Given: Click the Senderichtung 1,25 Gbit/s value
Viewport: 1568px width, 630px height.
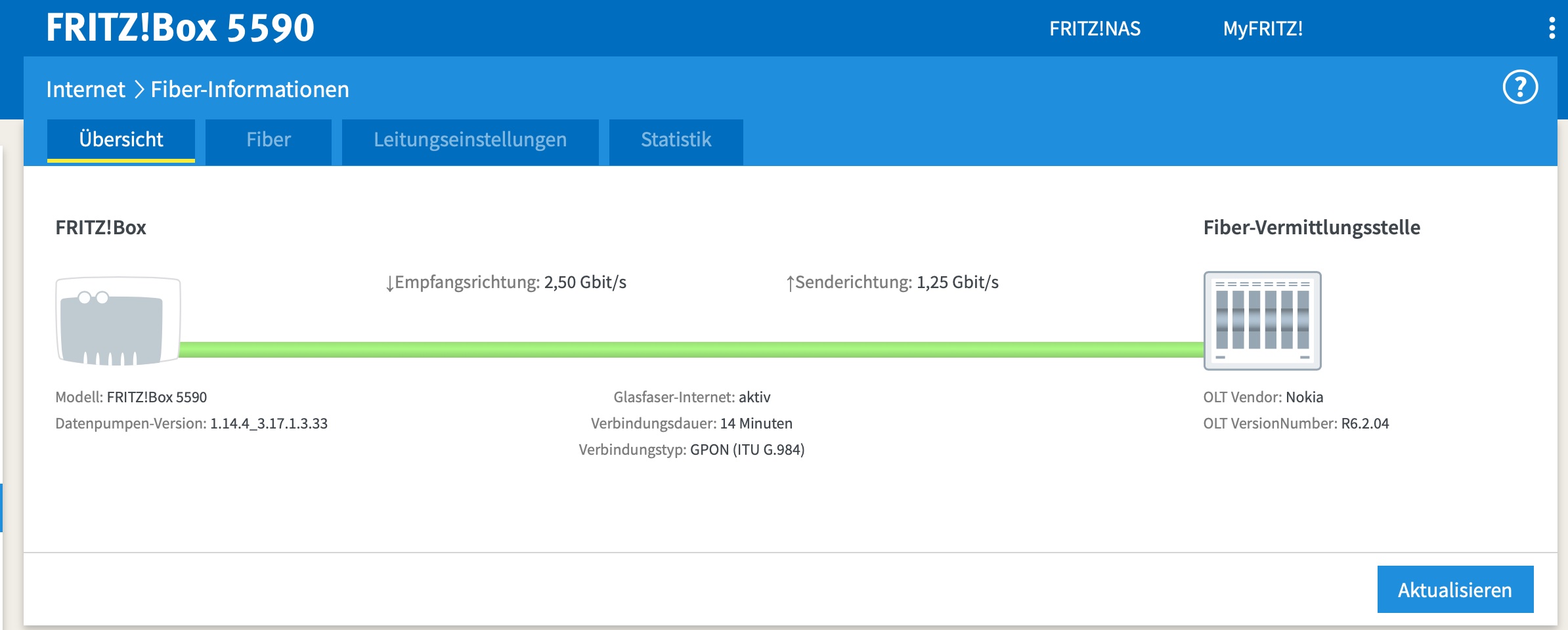Looking at the screenshot, I should 957,282.
